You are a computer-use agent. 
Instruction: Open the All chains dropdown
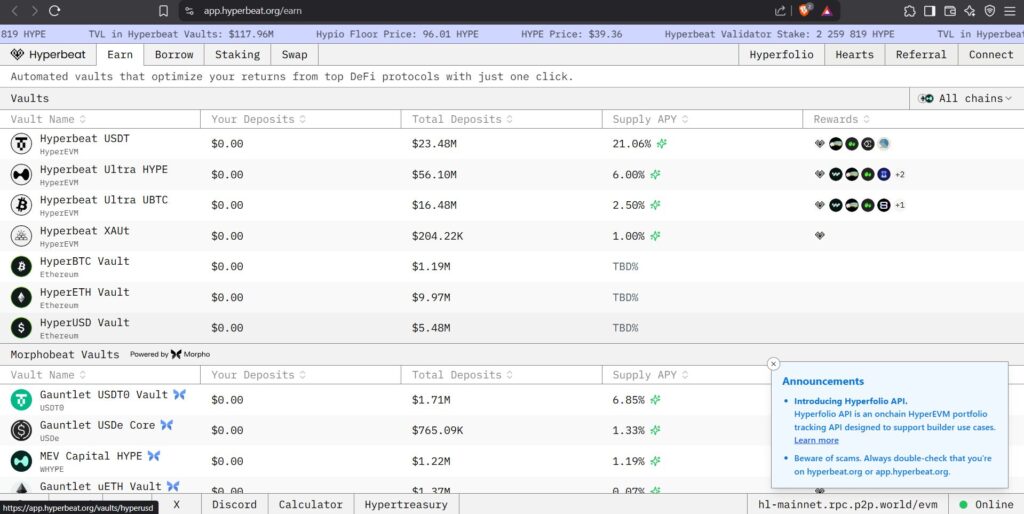point(966,99)
